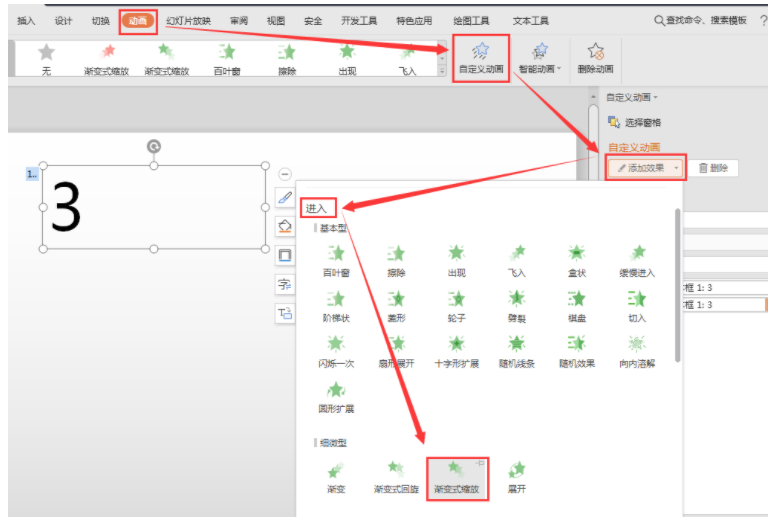Open the 绘图工具 tab
Screen dimensions: 772x523
471,21
